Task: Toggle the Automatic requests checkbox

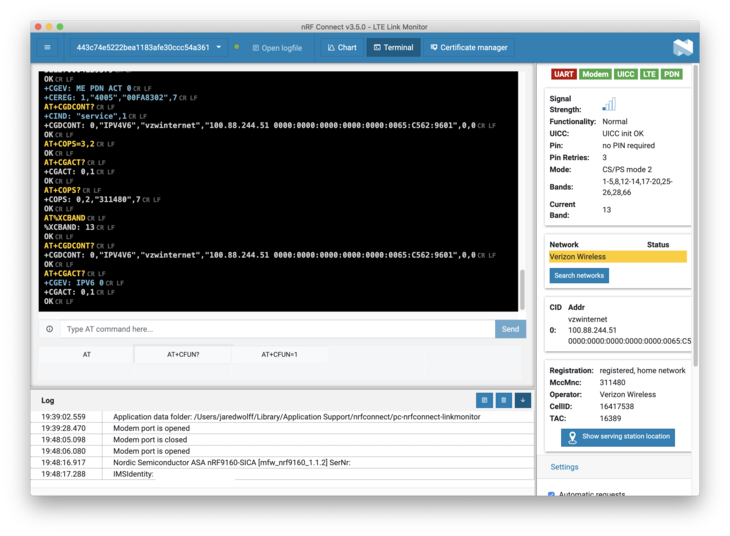Action: point(551,494)
